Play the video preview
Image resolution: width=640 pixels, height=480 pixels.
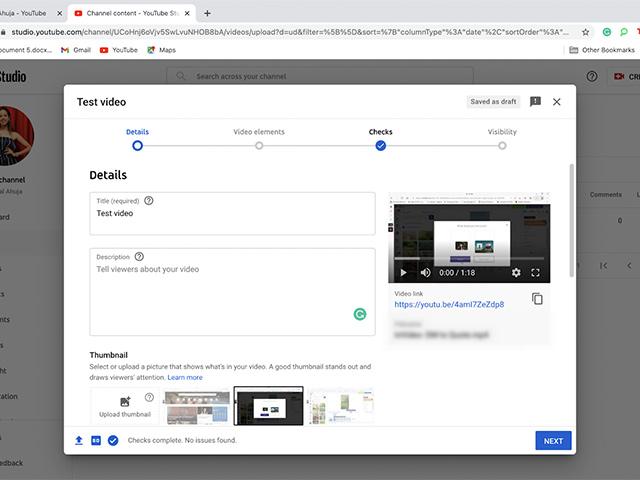pyautogui.click(x=403, y=273)
